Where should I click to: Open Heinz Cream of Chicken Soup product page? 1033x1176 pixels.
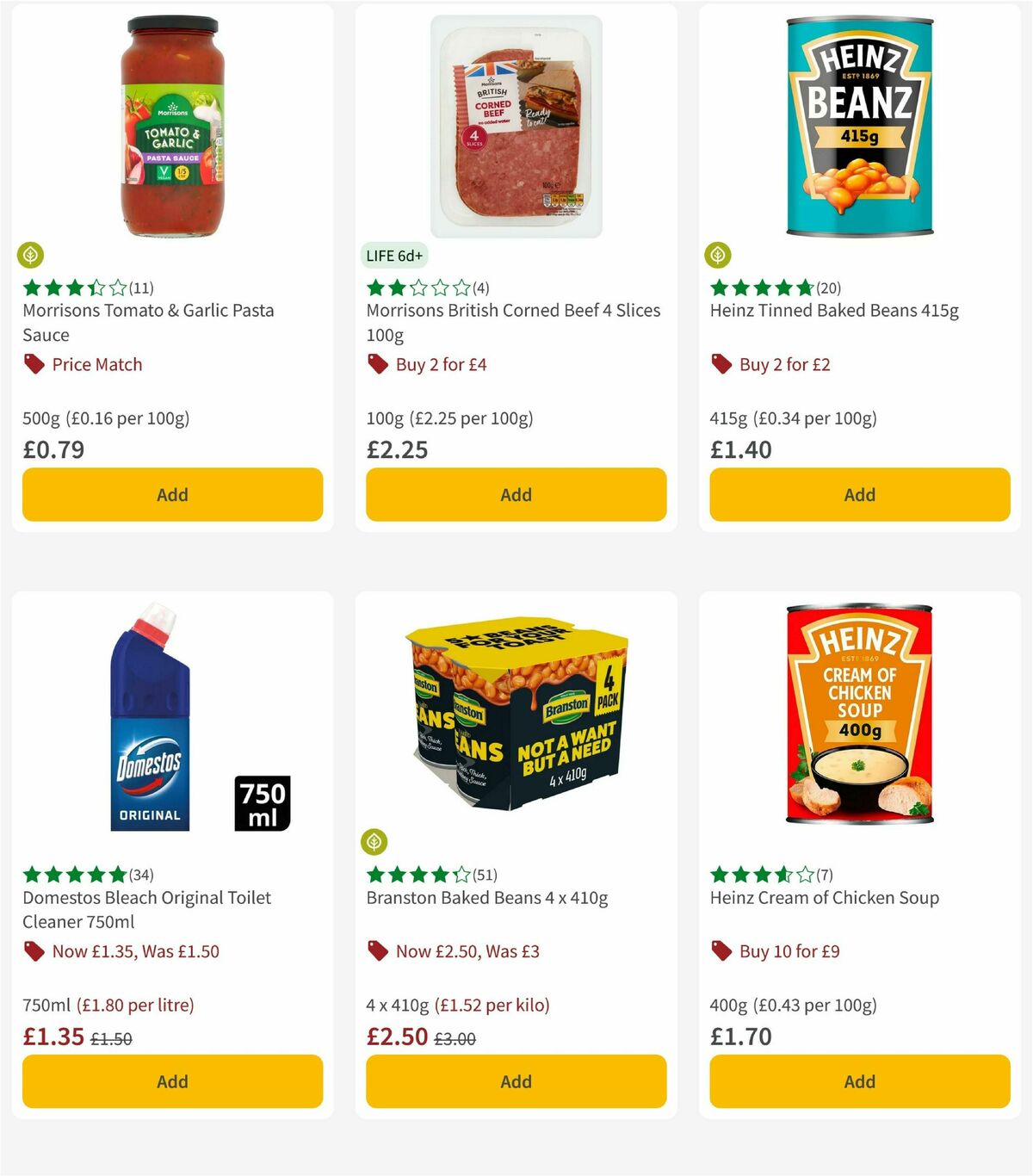click(x=824, y=897)
